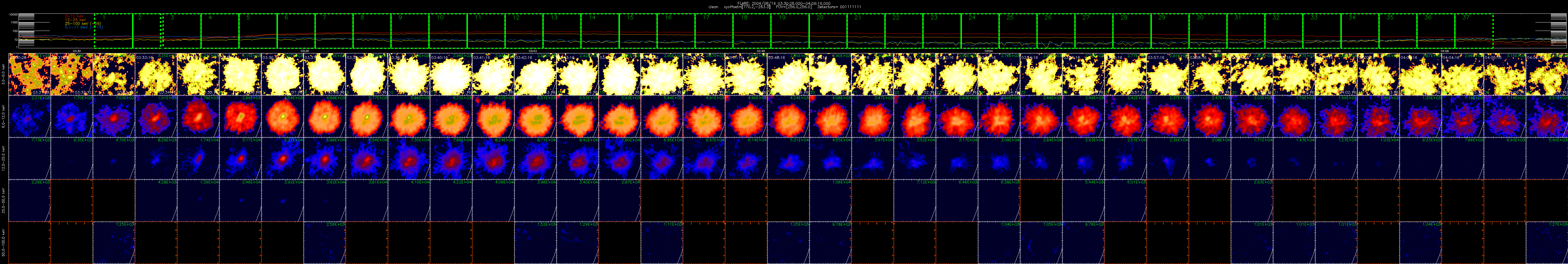Click the red 3-12 keV legend entry
Viewport: 1568px width, 264px height.
click(x=74, y=16)
